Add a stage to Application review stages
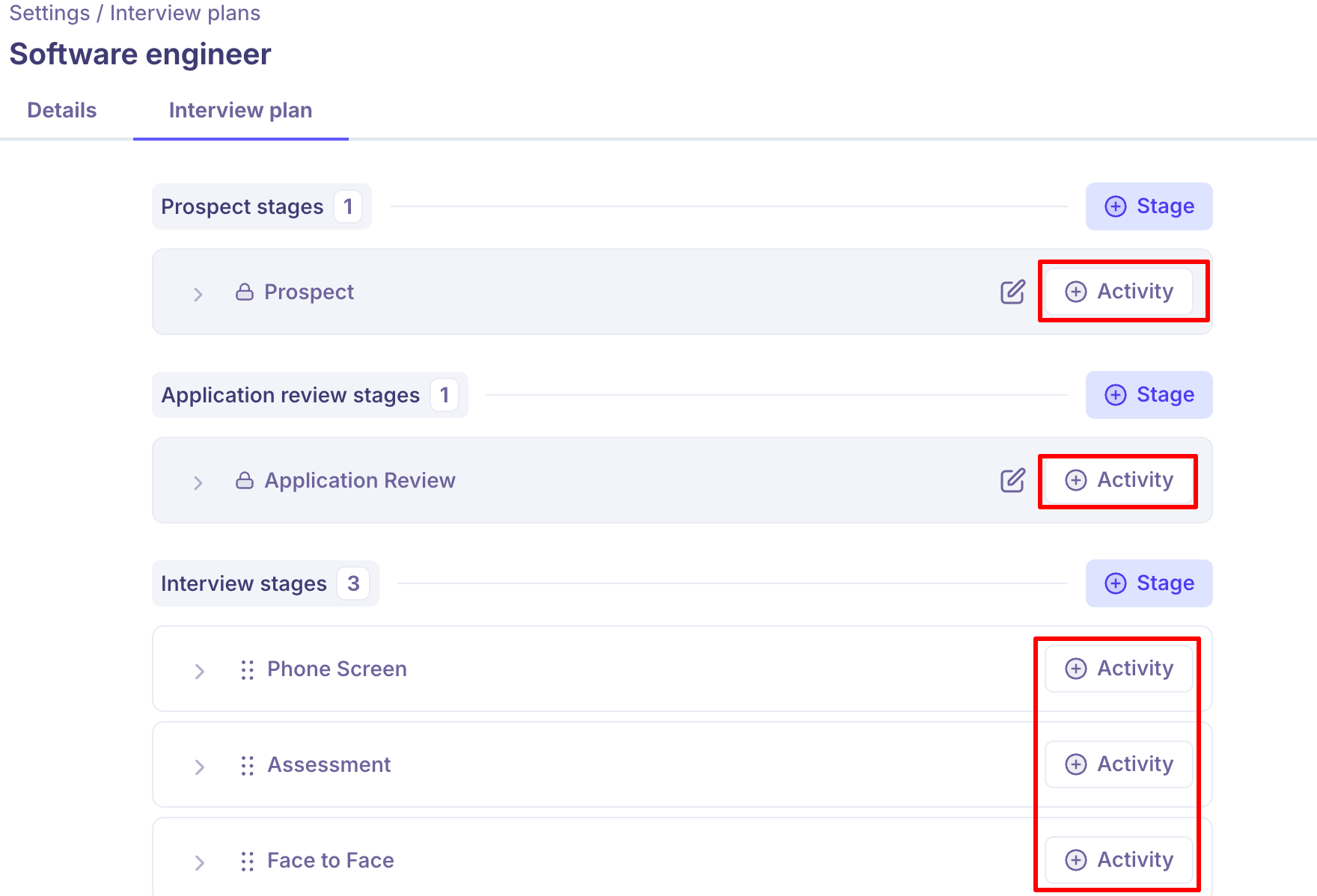This screenshot has height=896, width=1317. (x=1149, y=395)
